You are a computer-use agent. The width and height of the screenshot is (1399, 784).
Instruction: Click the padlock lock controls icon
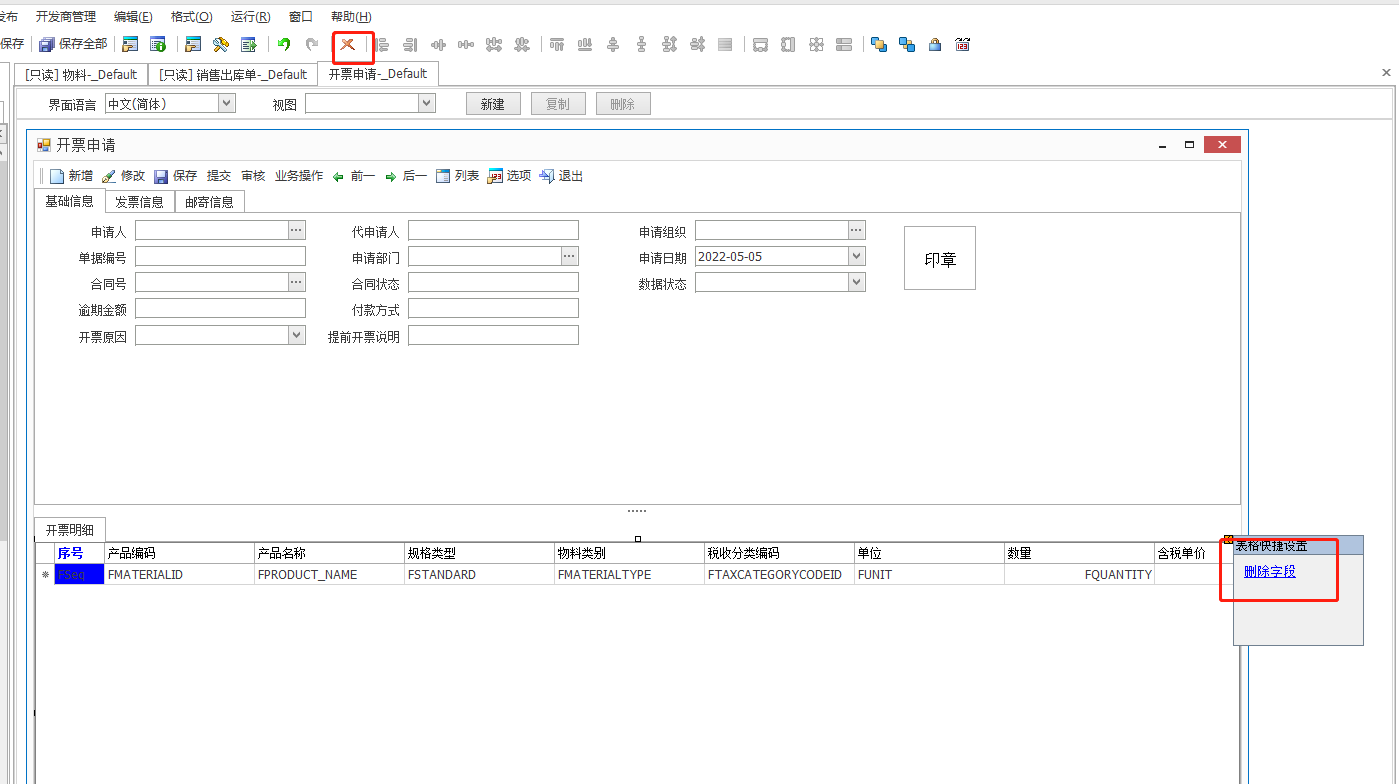[935, 44]
